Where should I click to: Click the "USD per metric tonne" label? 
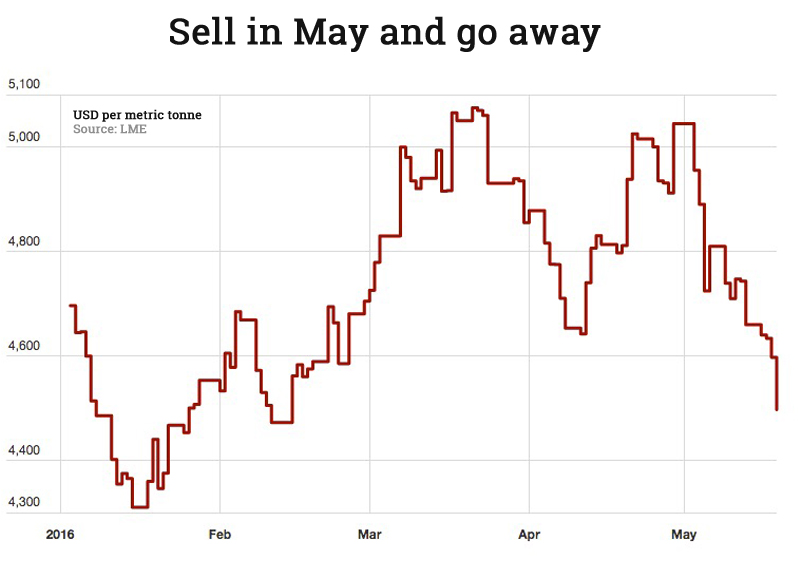pyautogui.click(x=137, y=115)
